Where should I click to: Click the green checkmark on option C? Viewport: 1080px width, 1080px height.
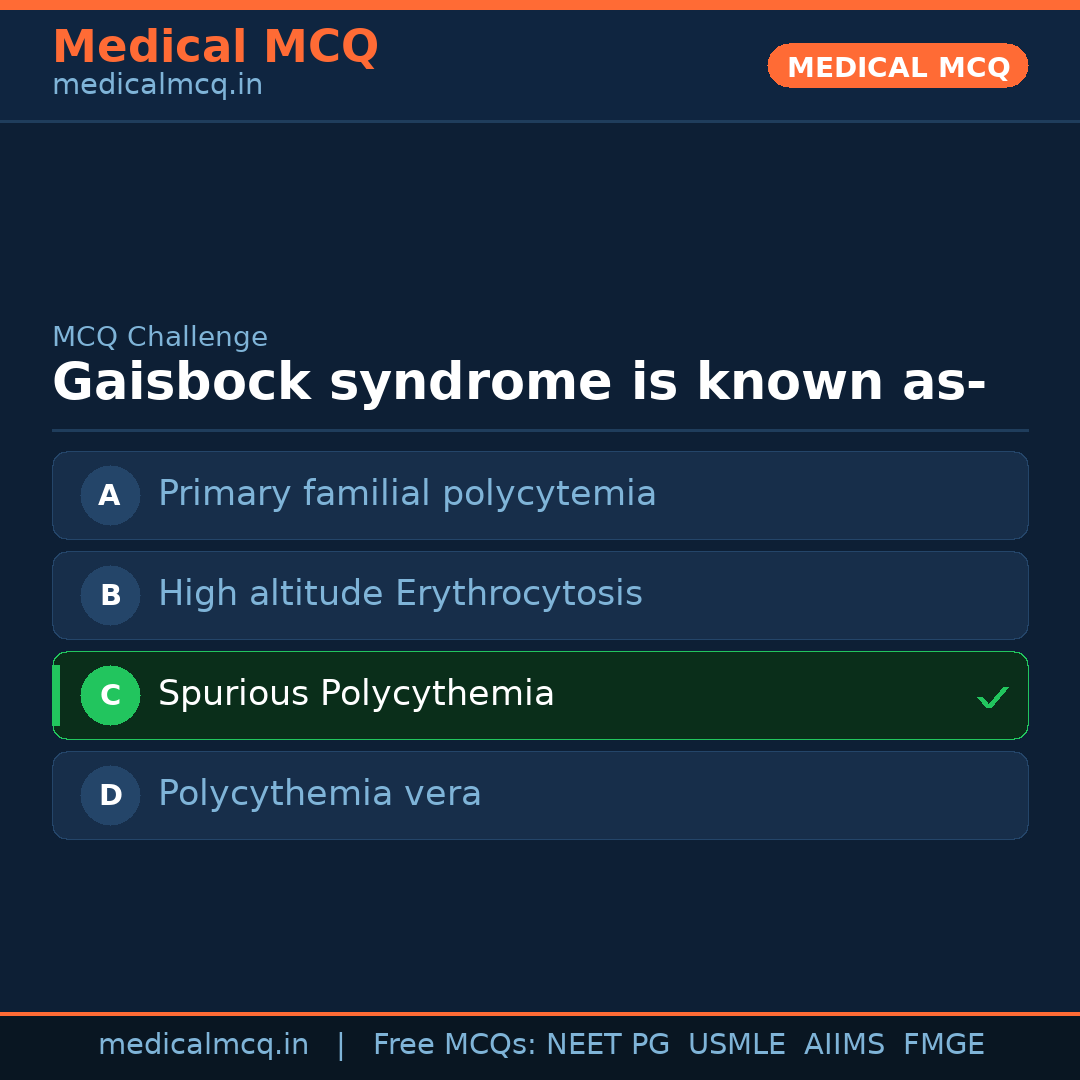tap(992, 697)
